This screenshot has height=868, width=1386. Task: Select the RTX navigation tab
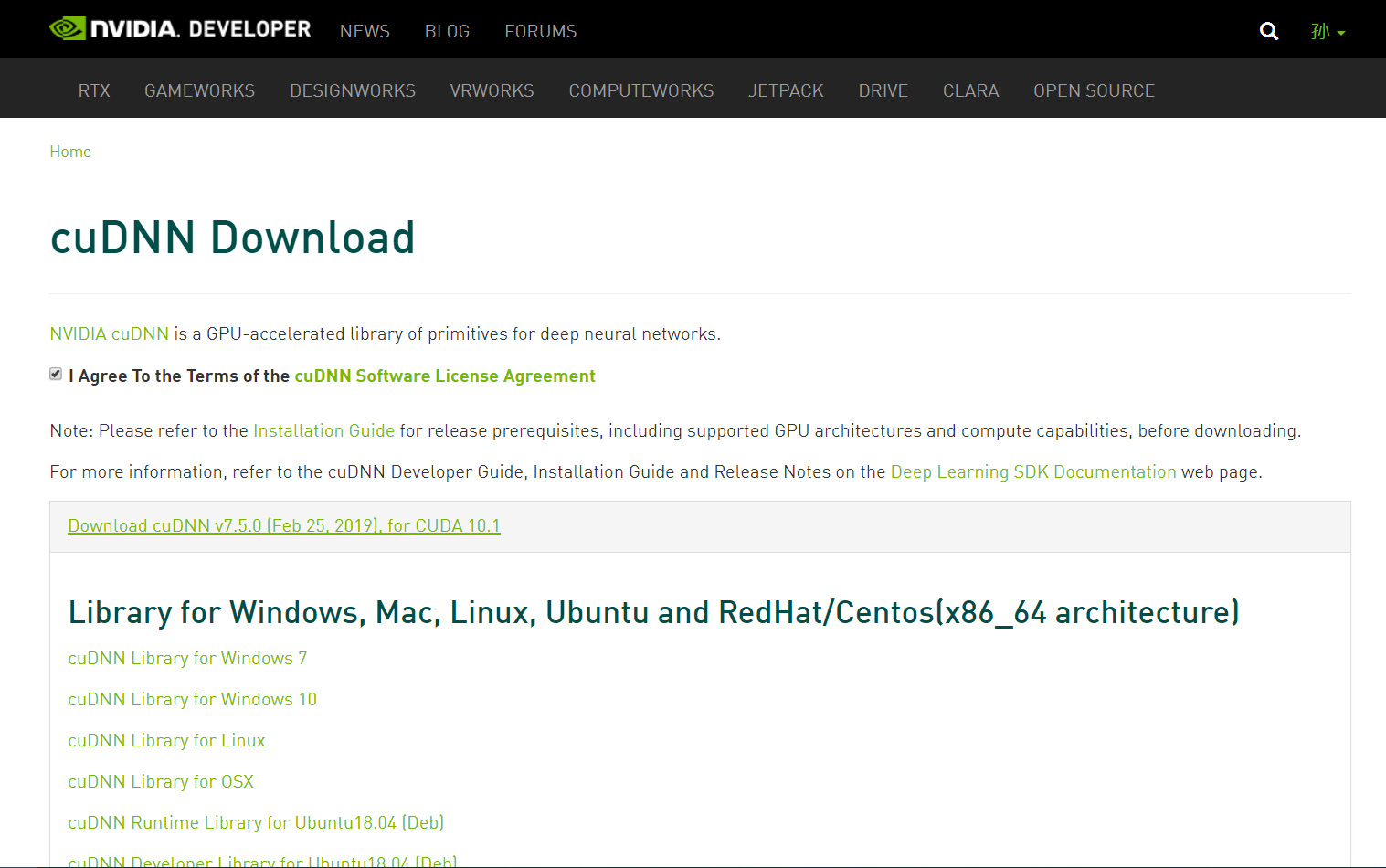tap(94, 90)
